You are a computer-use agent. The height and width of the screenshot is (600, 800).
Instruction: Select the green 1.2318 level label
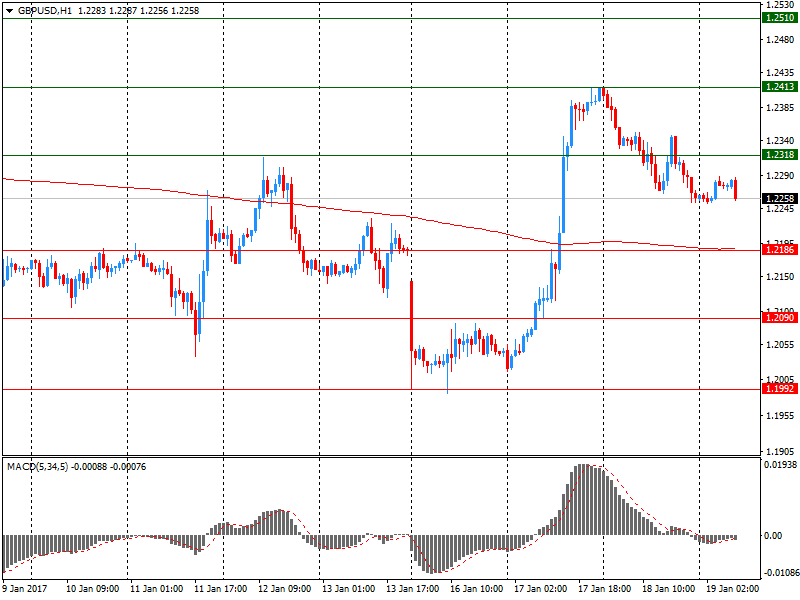point(780,155)
